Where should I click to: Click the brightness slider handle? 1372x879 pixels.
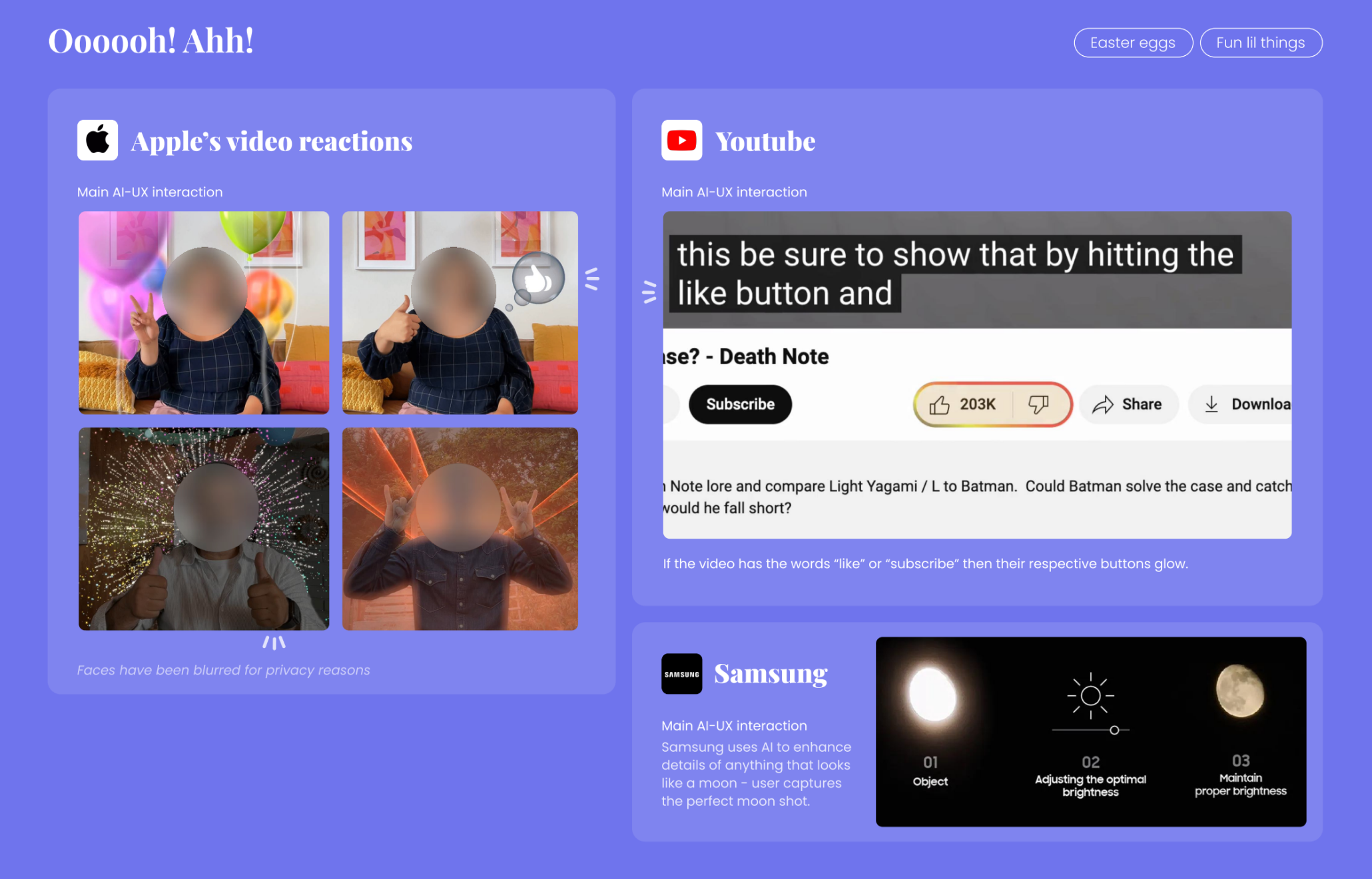tap(1114, 731)
